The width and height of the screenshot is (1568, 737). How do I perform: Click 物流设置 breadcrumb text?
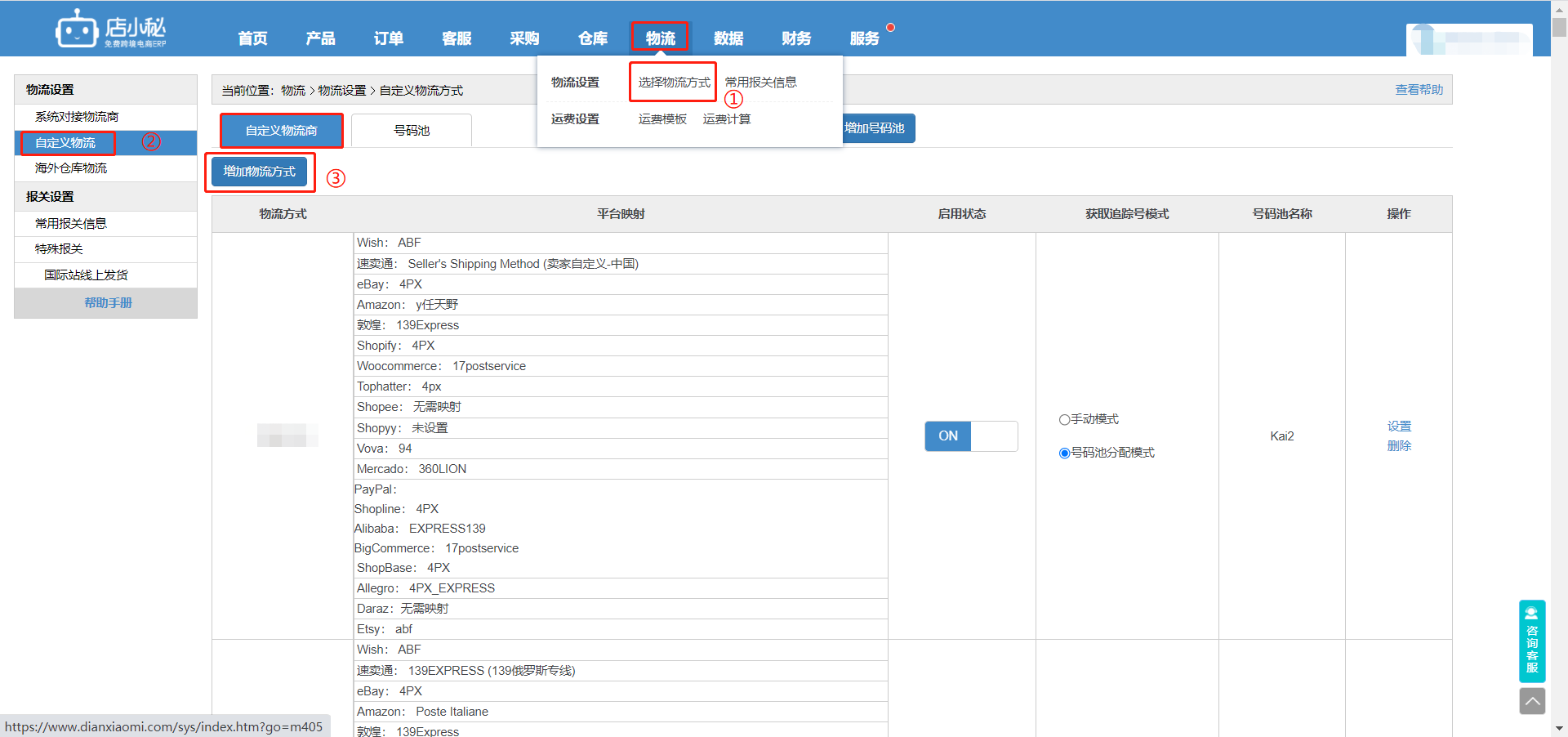(x=342, y=91)
